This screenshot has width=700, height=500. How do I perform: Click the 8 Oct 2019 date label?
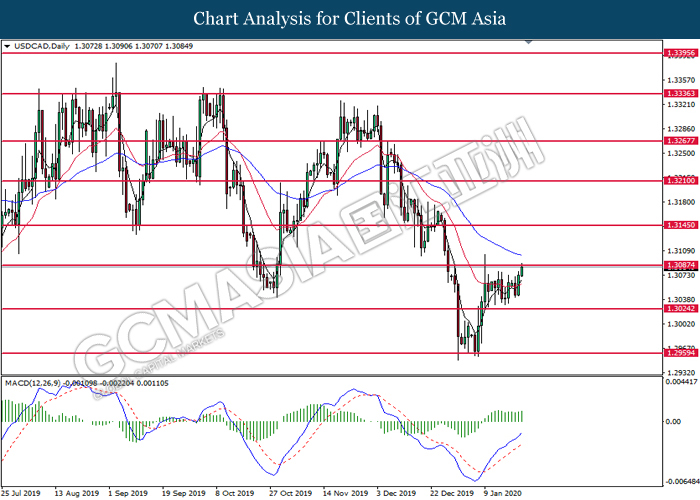(235, 493)
